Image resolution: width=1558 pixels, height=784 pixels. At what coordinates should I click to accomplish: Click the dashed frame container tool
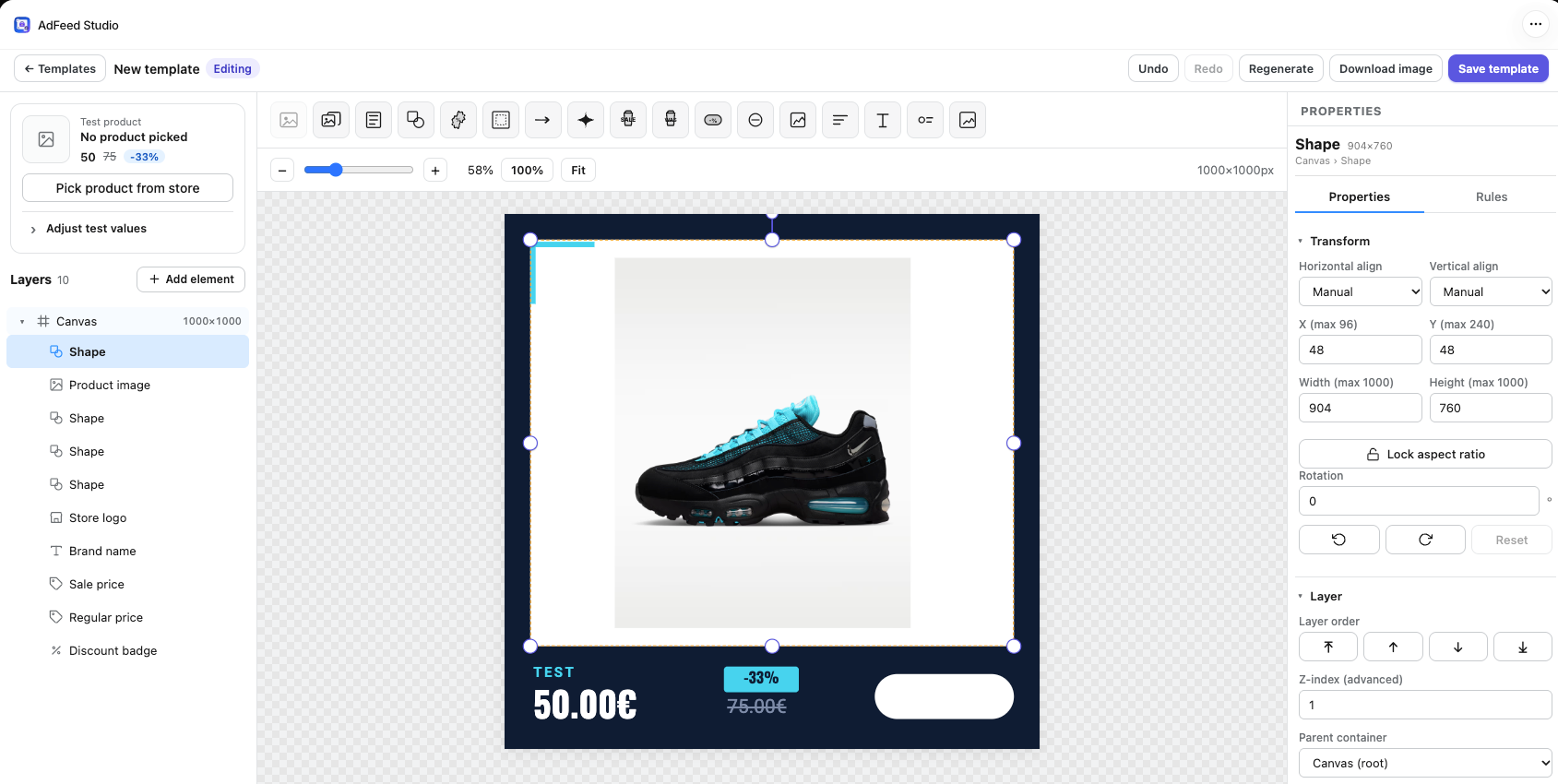501,120
